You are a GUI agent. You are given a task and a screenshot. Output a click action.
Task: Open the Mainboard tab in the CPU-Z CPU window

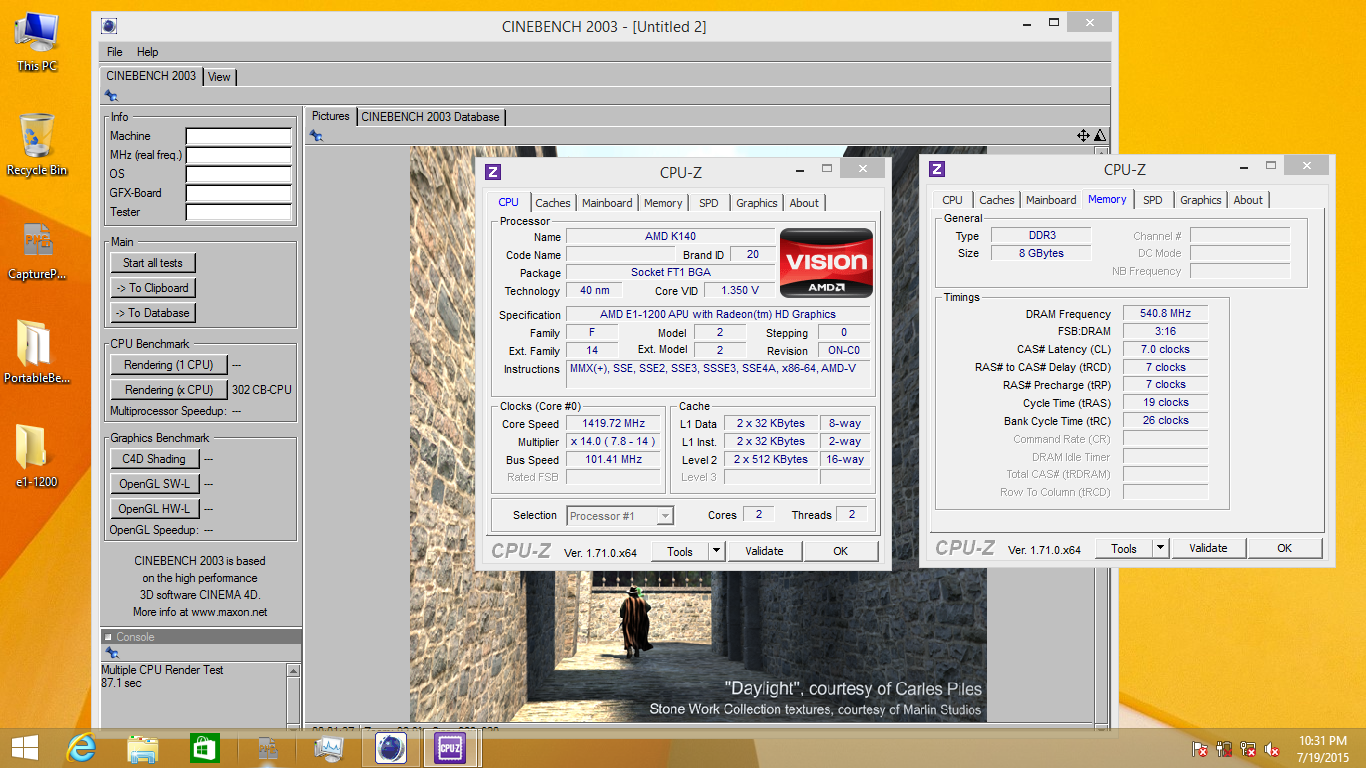607,203
